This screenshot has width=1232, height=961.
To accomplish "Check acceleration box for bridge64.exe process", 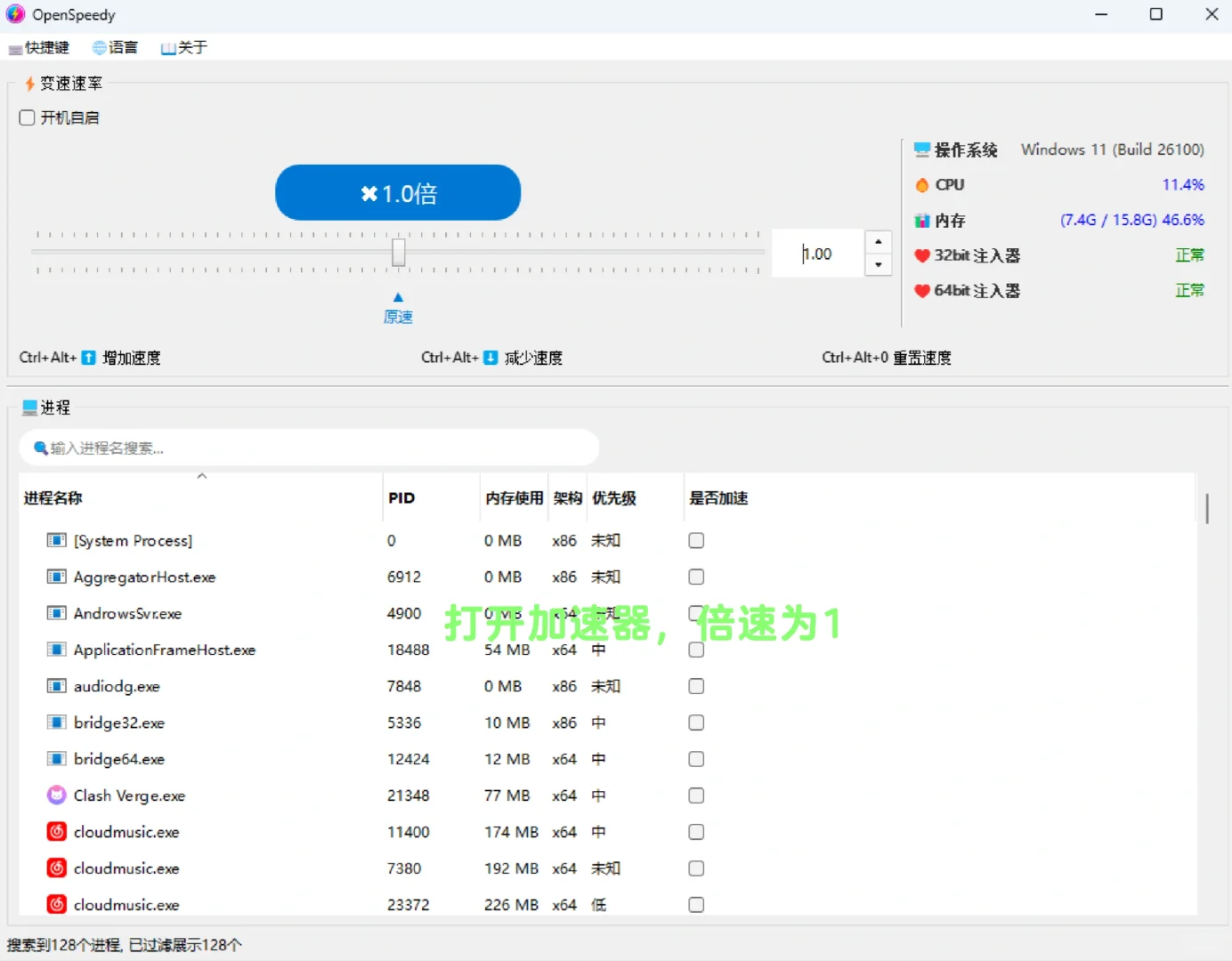I will 695,758.
